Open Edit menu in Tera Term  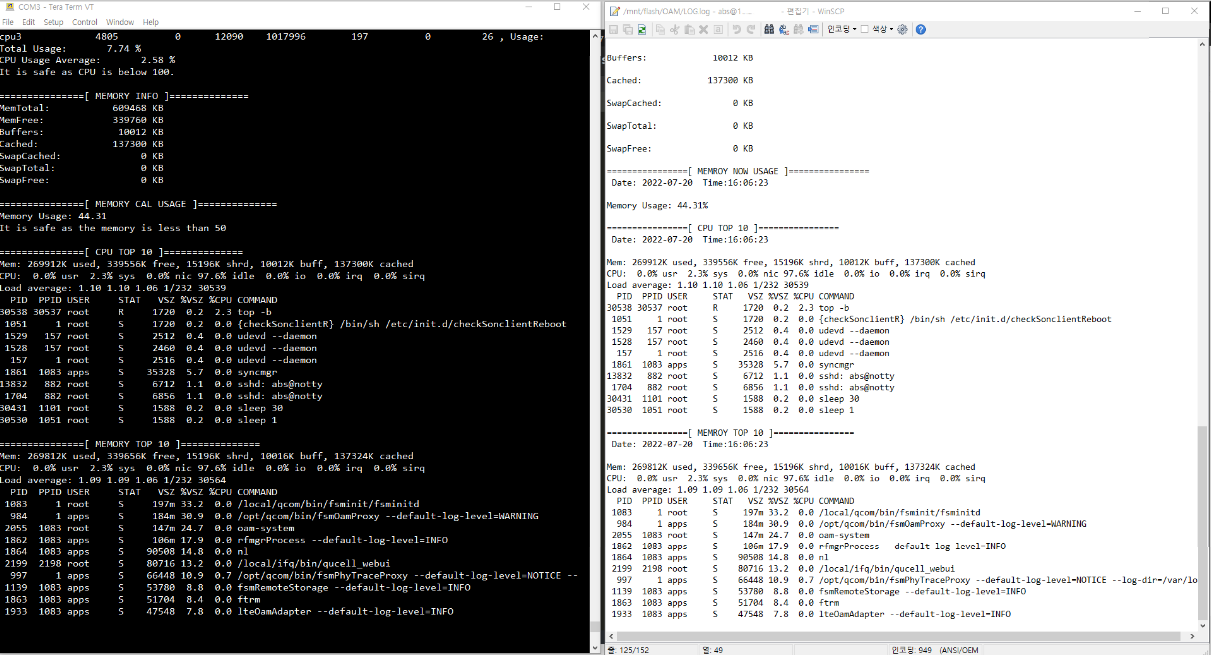pyautogui.click(x=28, y=22)
